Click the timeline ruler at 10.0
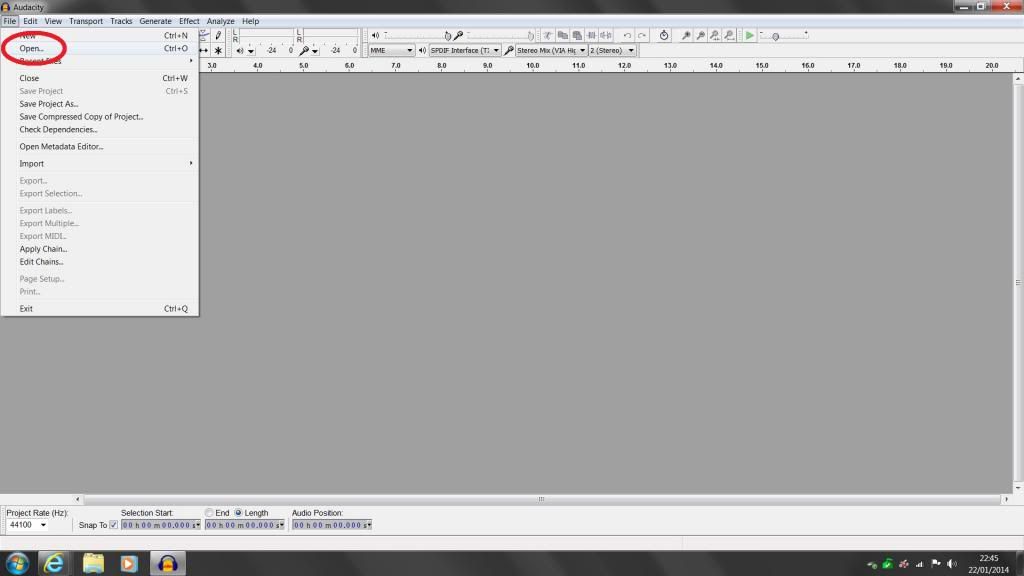Viewport: 1024px width, 576px height. (x=533, y=65)
